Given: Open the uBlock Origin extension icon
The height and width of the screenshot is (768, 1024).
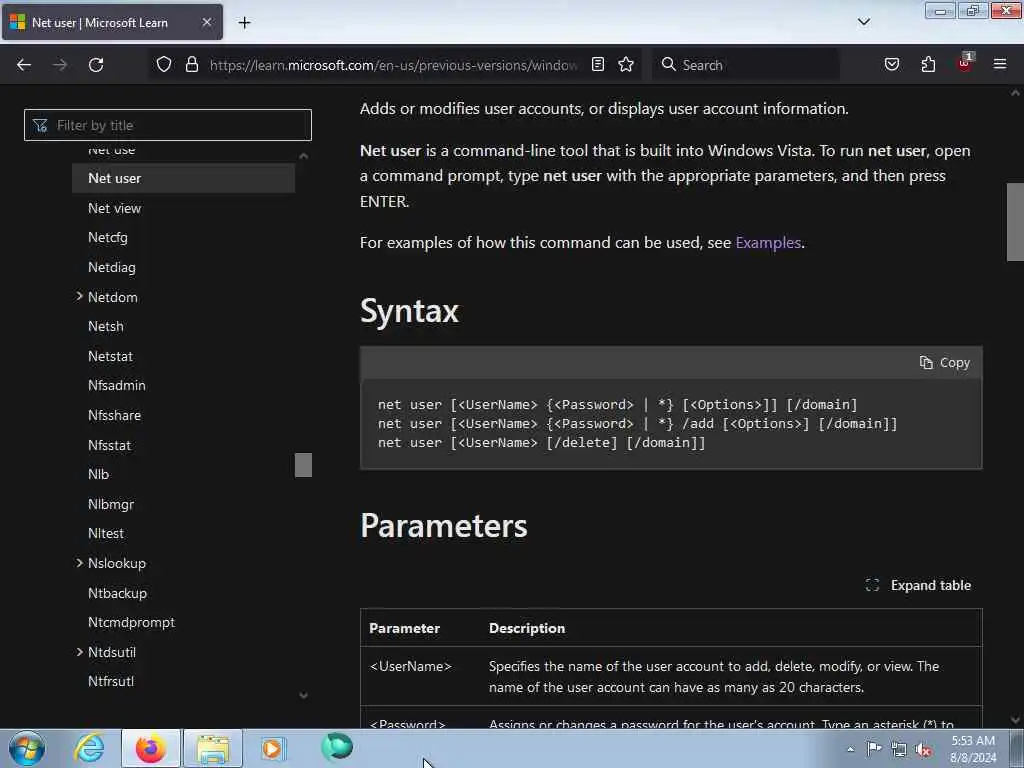Looking at the screenshot, I should [965, 63].
